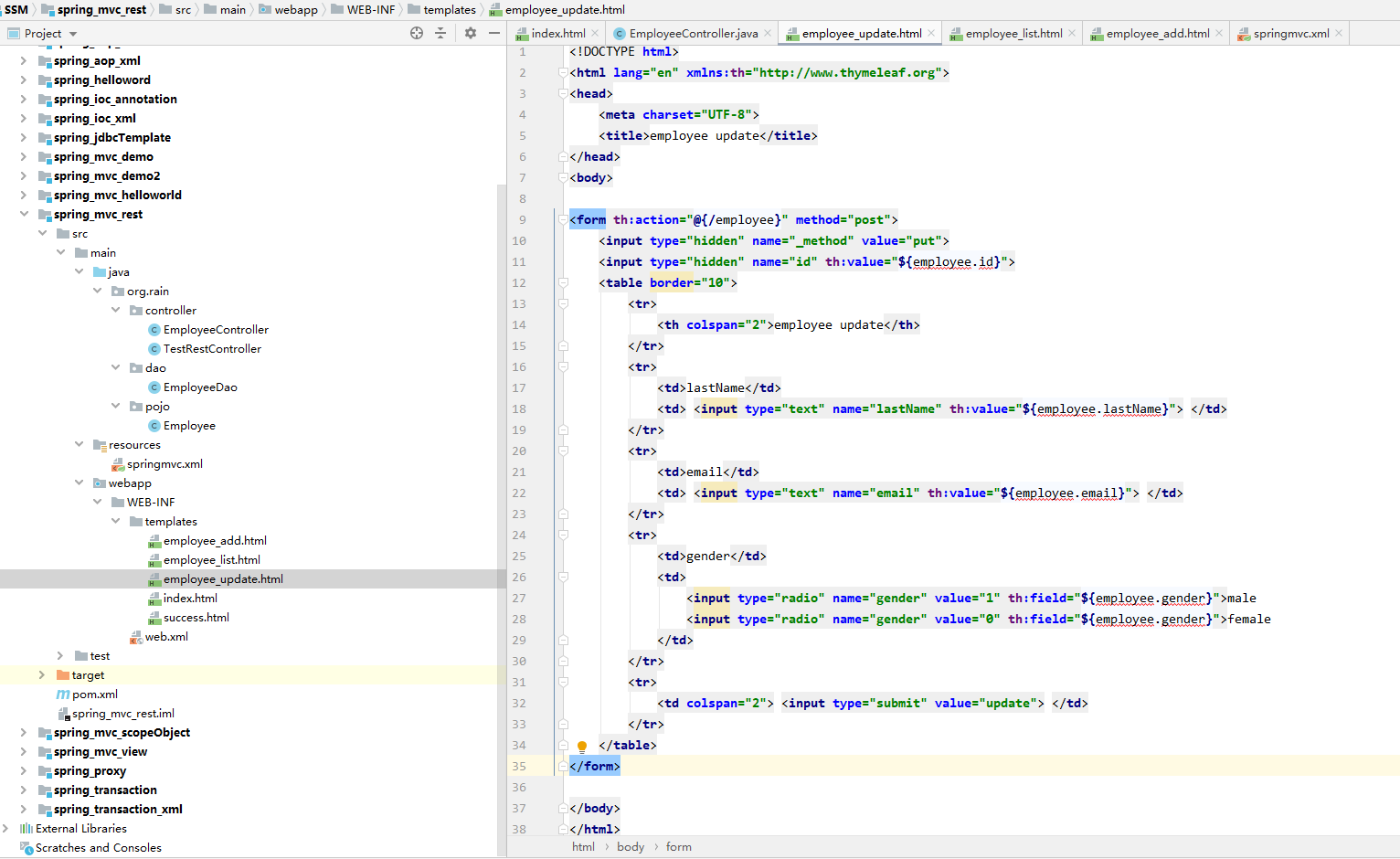Switch to the EmployeeController.java tab
This screenshot has height=859, width=1400.
tap(694, 33)
